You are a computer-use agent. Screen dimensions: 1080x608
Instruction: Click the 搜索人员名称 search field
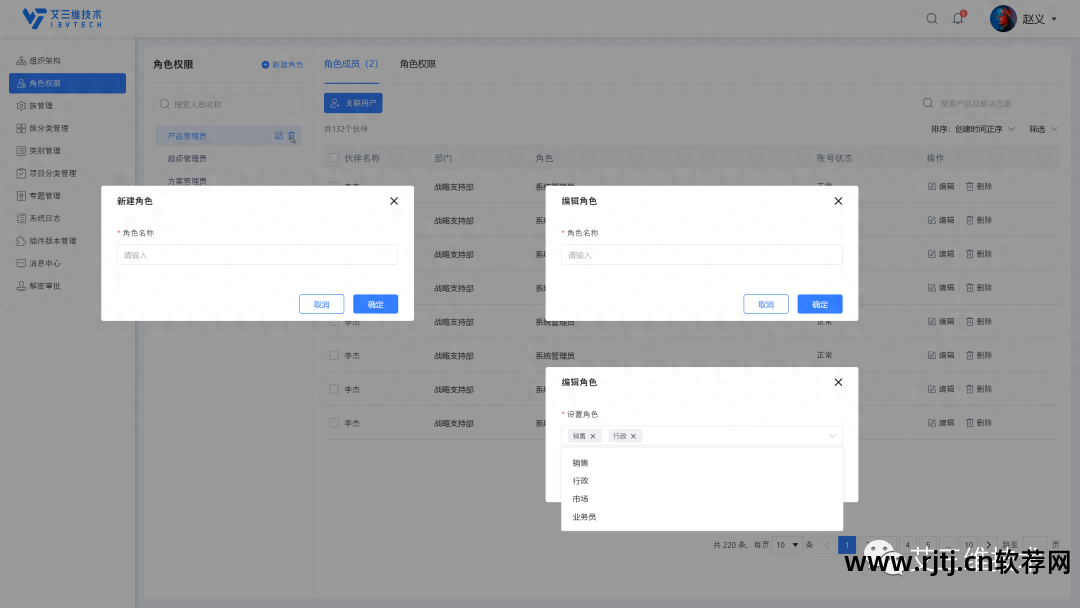click(x=229, y=105)
